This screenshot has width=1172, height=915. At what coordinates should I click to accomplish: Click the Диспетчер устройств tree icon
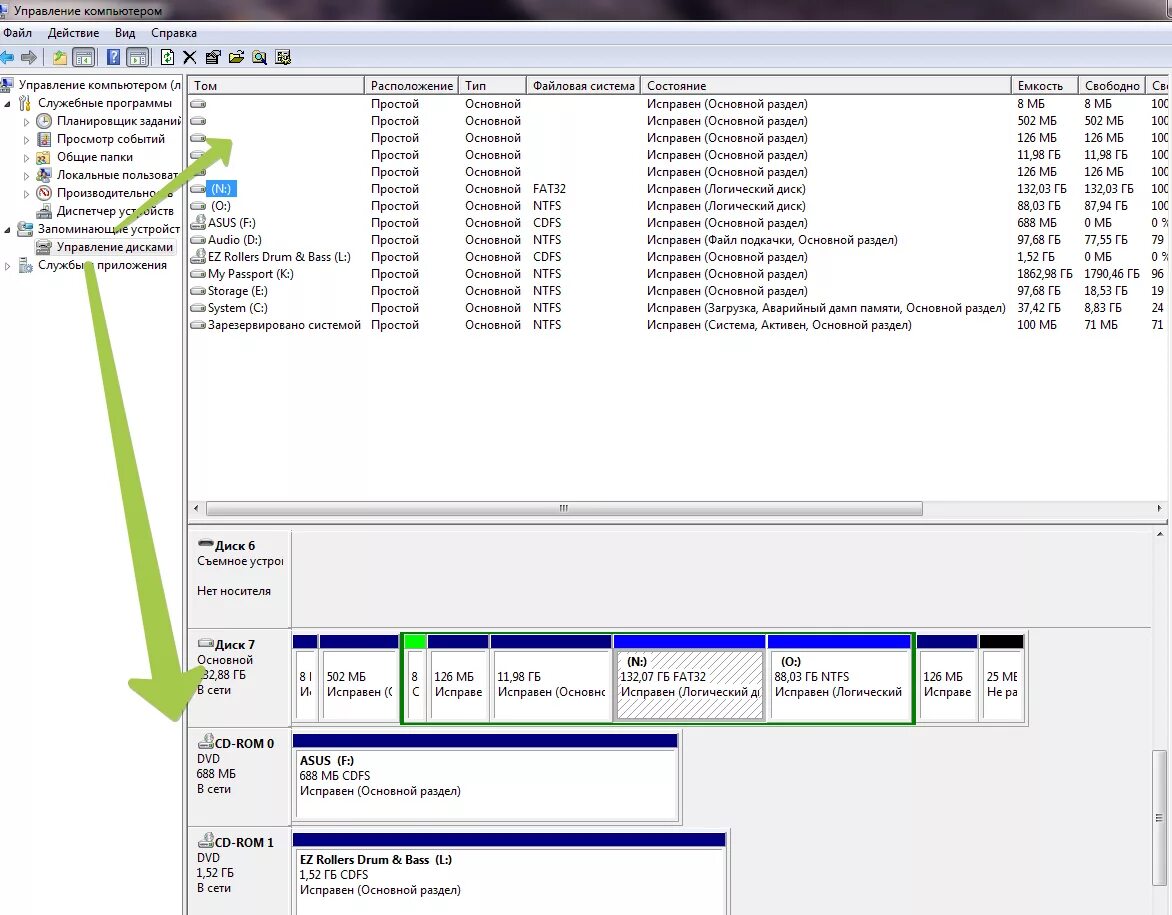coord(44,211)
